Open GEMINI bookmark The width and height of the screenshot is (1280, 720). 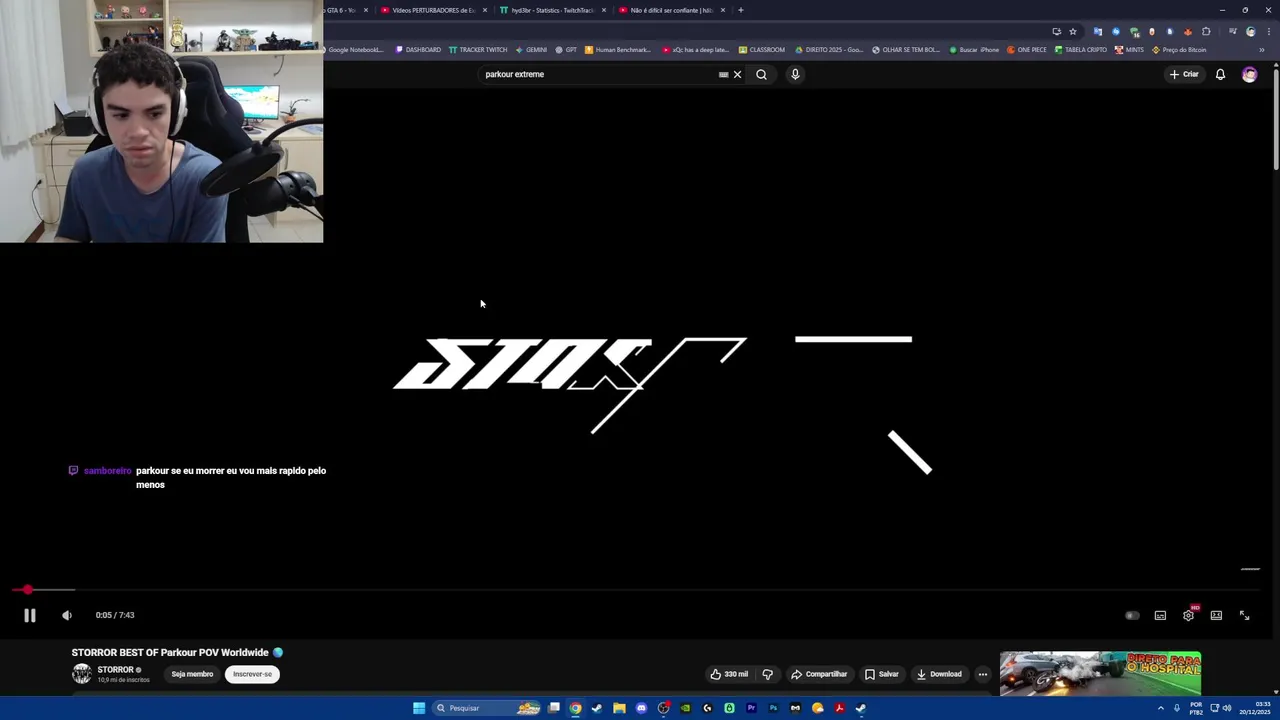tap(531, 50)
